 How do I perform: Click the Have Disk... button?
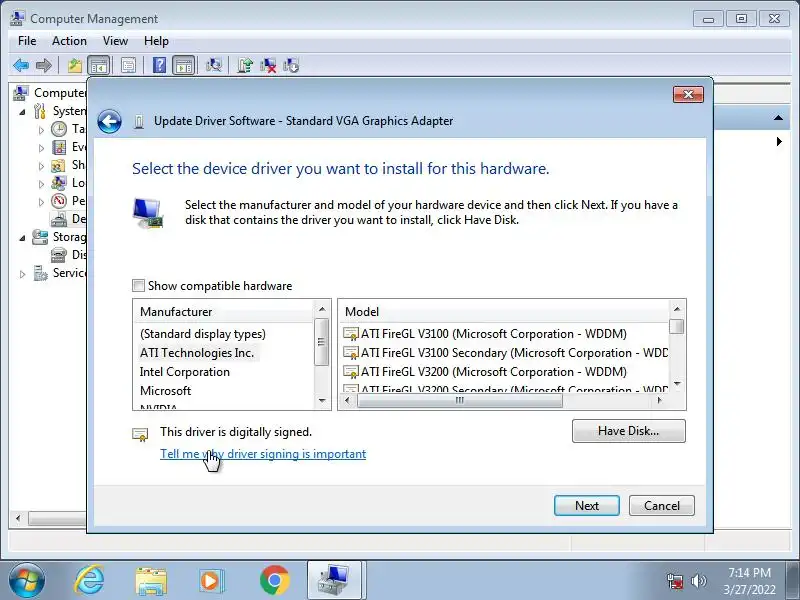629,431
